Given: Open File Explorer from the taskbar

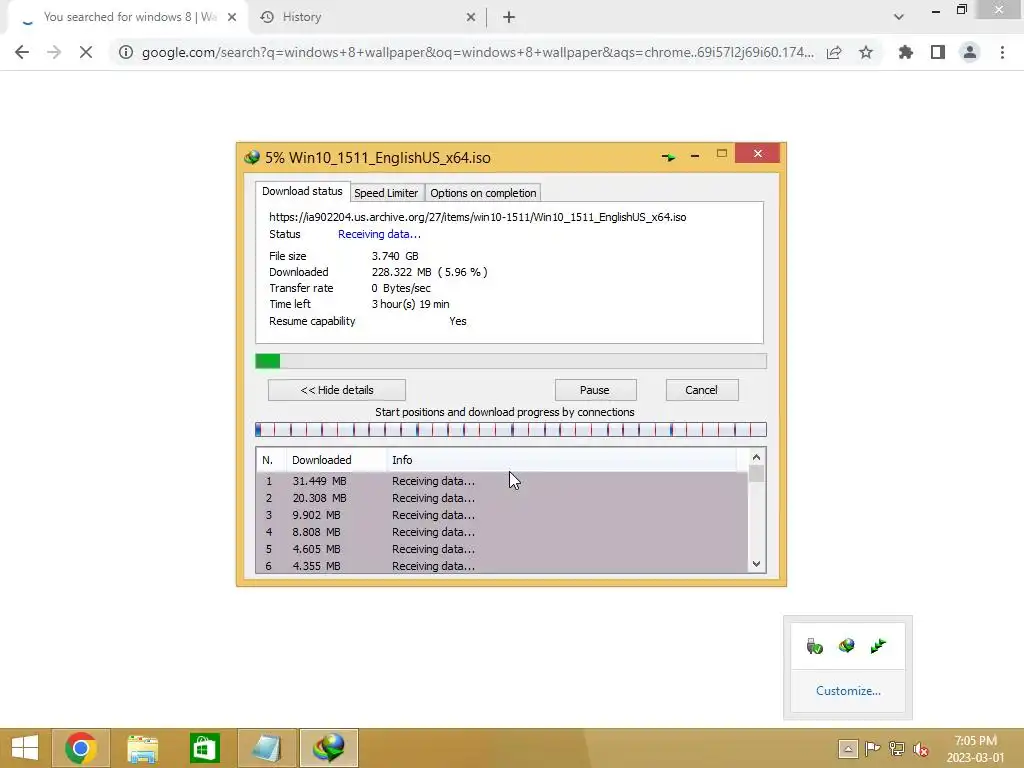Looking at the screenshot, I should click(142, 748).
